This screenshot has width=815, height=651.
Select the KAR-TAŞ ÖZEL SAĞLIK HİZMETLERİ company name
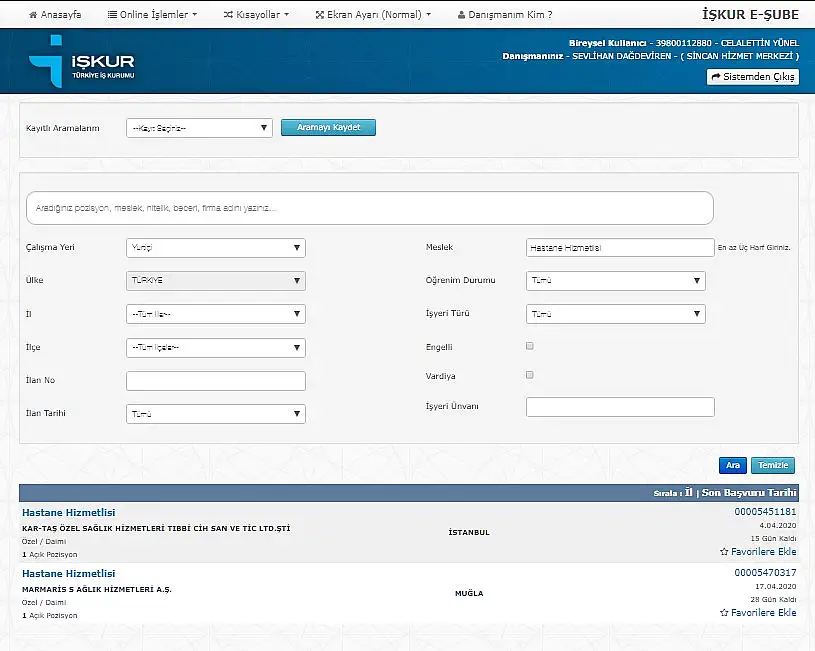click(x=156, y=528)
